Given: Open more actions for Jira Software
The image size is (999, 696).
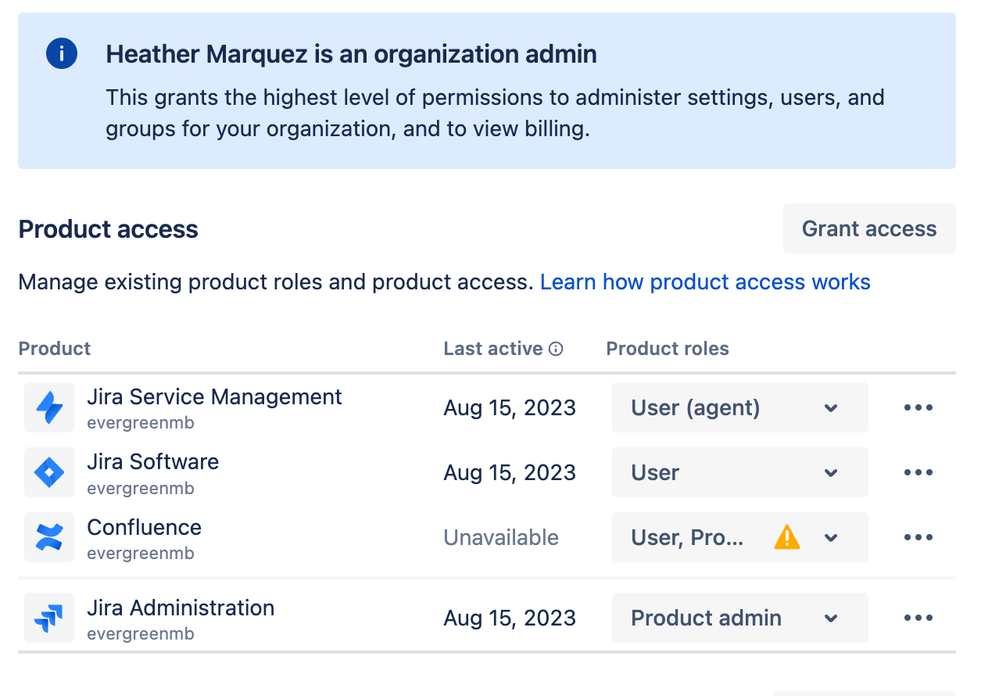Looking at the screenshot, I should click(x=918, y=473).
